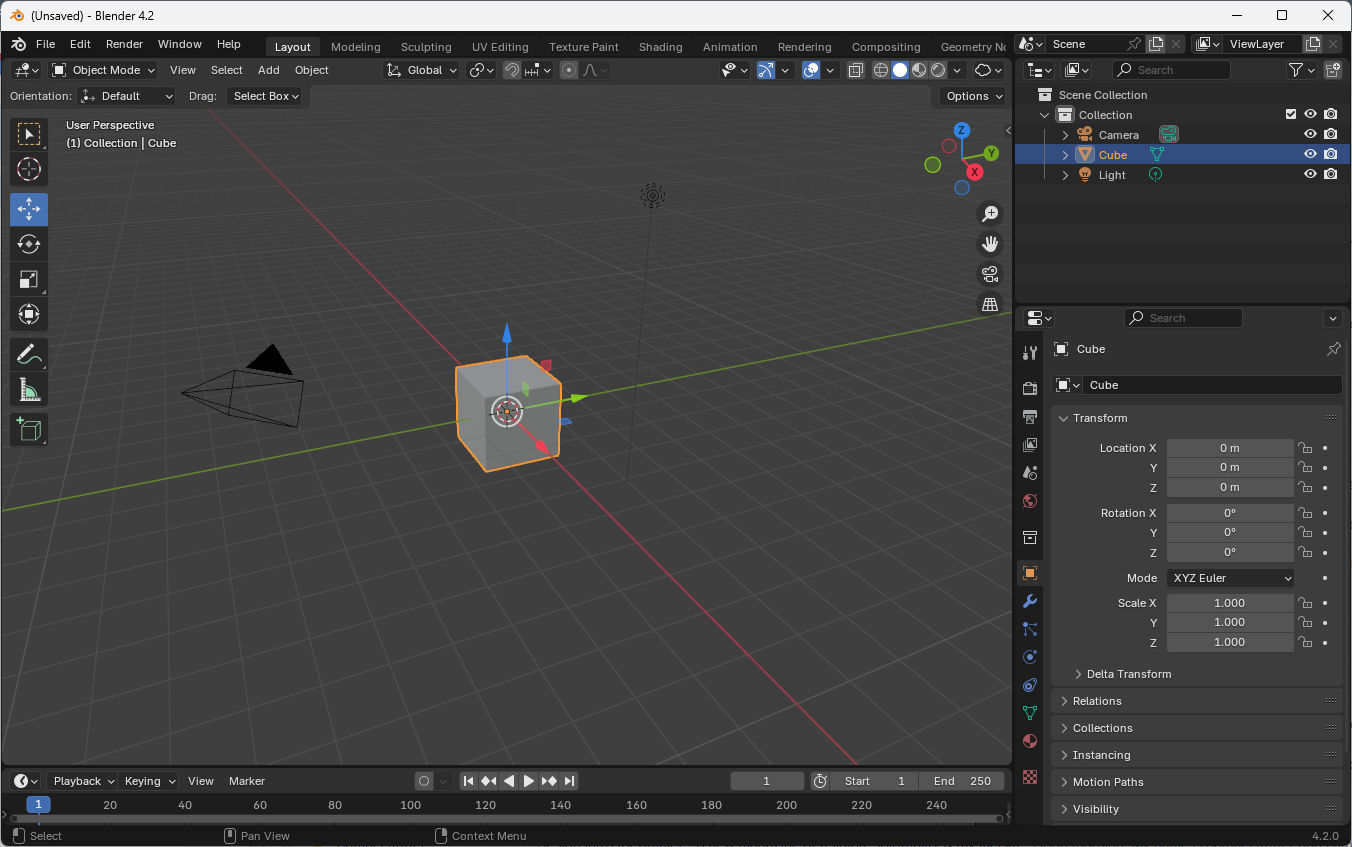Viewport: 1352px width, 847px height.
Task: Jump to timeline end frame
Action: [569, 781]
